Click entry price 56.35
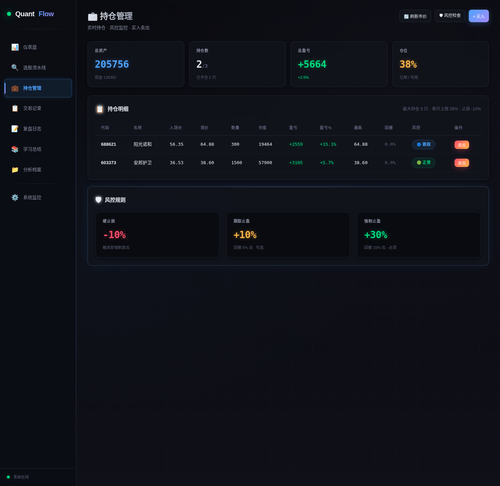 point(176,144)
